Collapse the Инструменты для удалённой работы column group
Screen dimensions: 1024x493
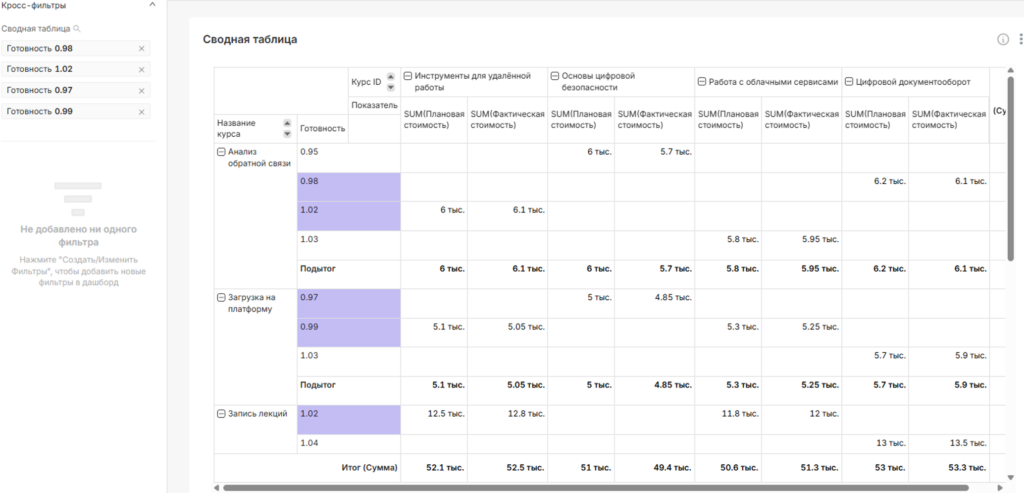coord(408,76)
